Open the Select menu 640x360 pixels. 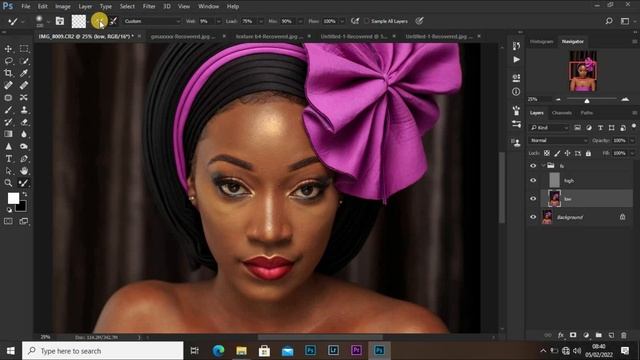127,6
